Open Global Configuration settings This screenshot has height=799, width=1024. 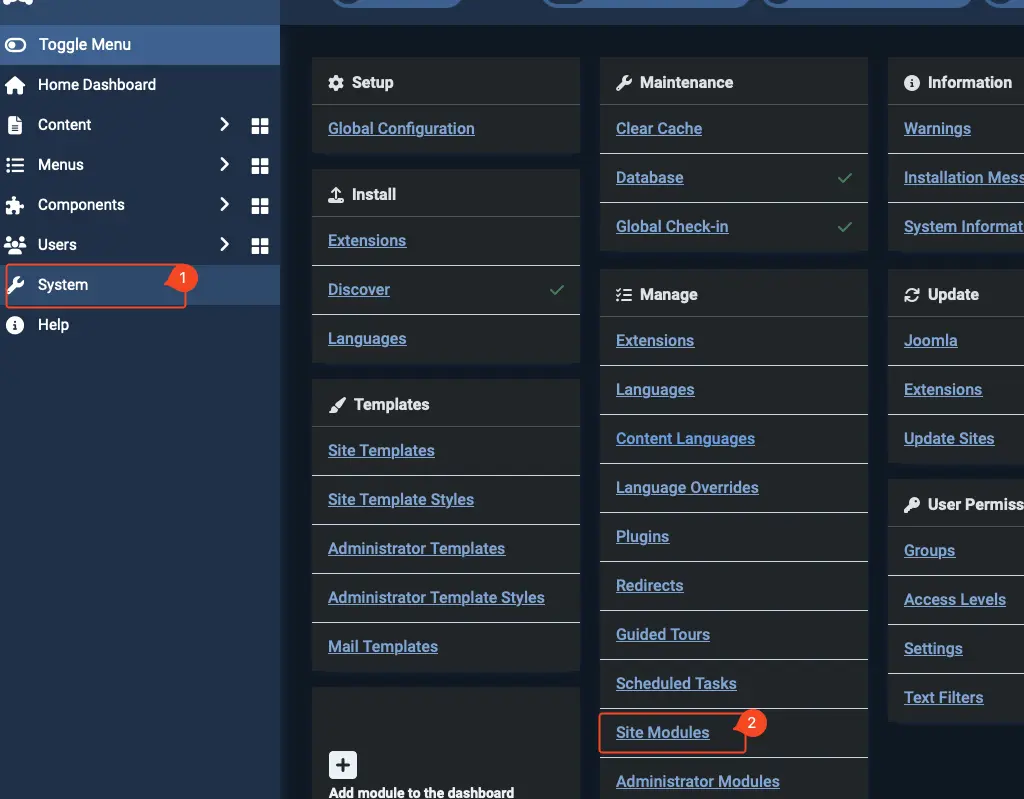(401, 129)
